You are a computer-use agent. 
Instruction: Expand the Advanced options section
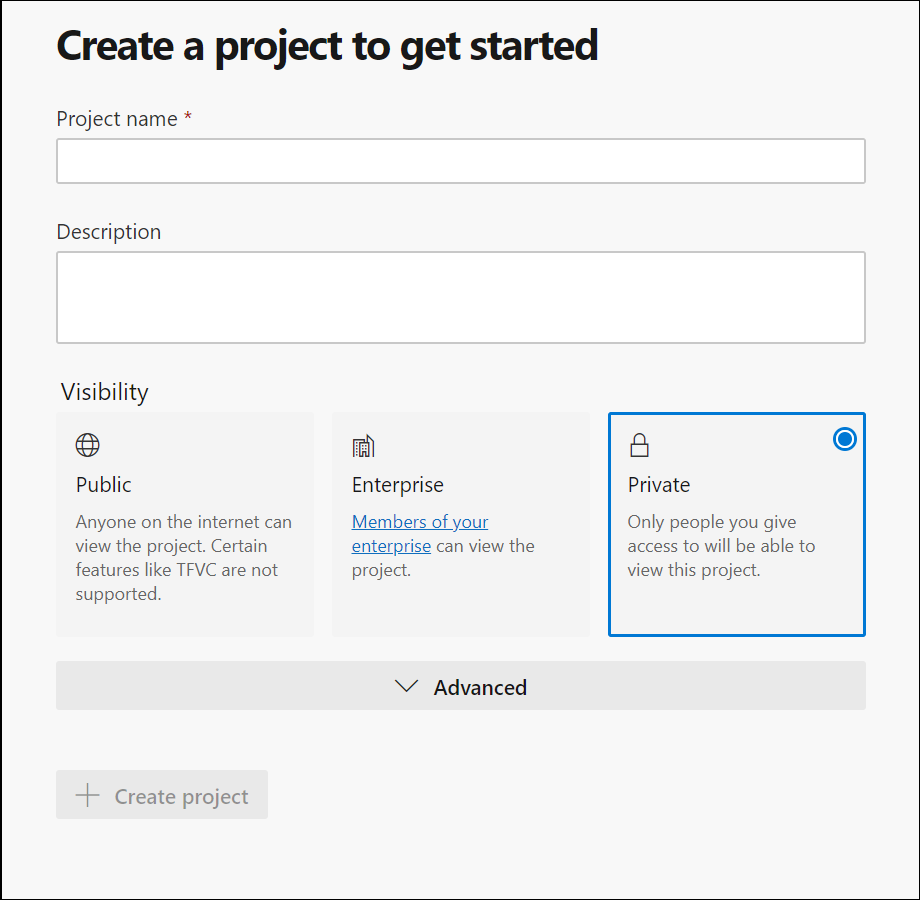pyautogui.click(x=460, y=687)
